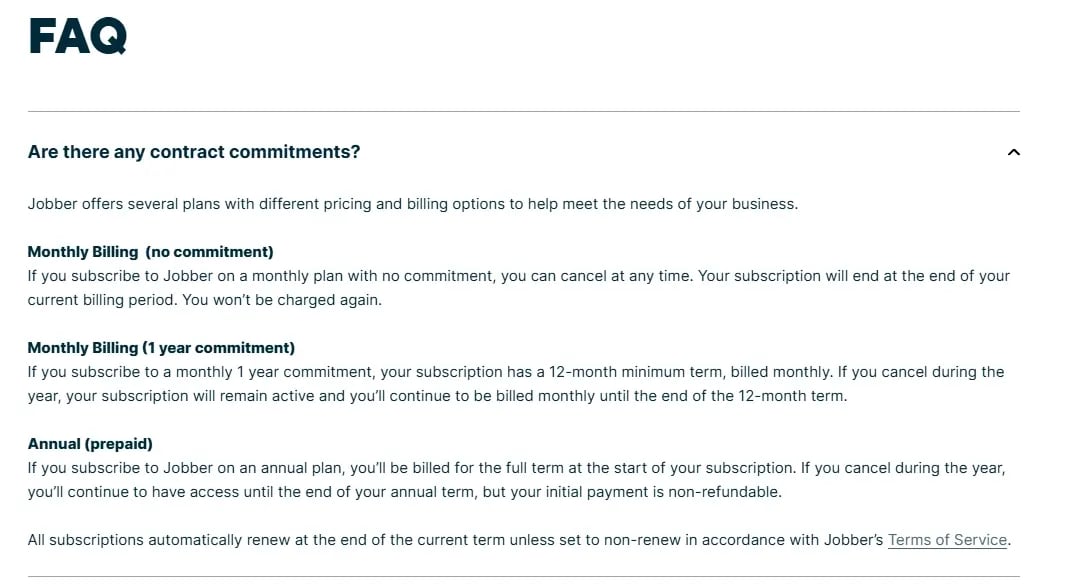Click the underlined Terms of Service text
The height and width of the screenshot is (586, 1071).
(x=946, y=539)
